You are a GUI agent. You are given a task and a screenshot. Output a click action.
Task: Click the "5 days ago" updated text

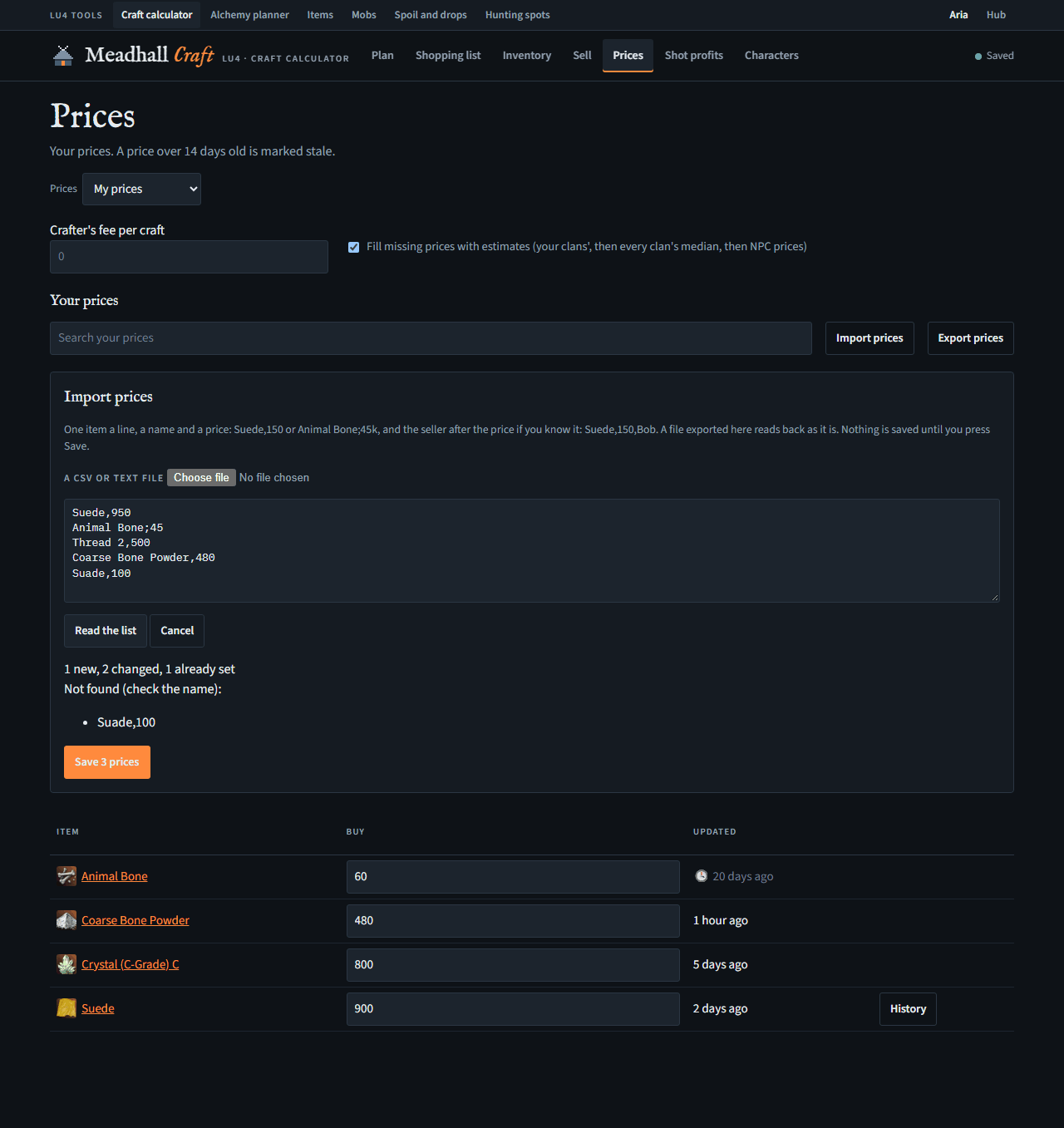(721, 964)
